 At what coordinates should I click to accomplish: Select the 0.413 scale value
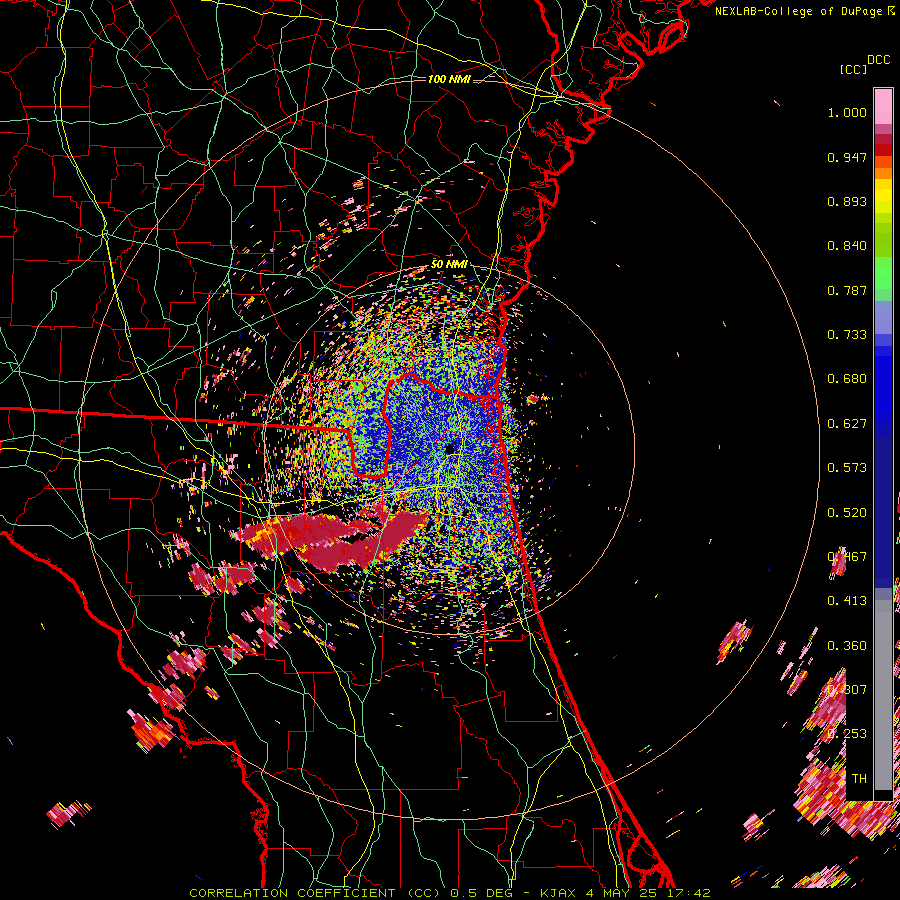point(847,601)
